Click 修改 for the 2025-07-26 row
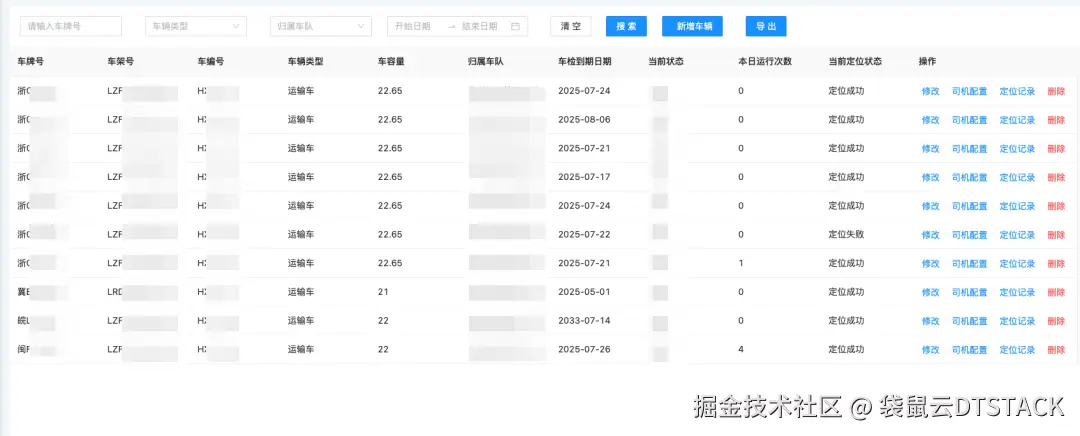This screenshot has width=1080, height=436. tap(931, 350)
